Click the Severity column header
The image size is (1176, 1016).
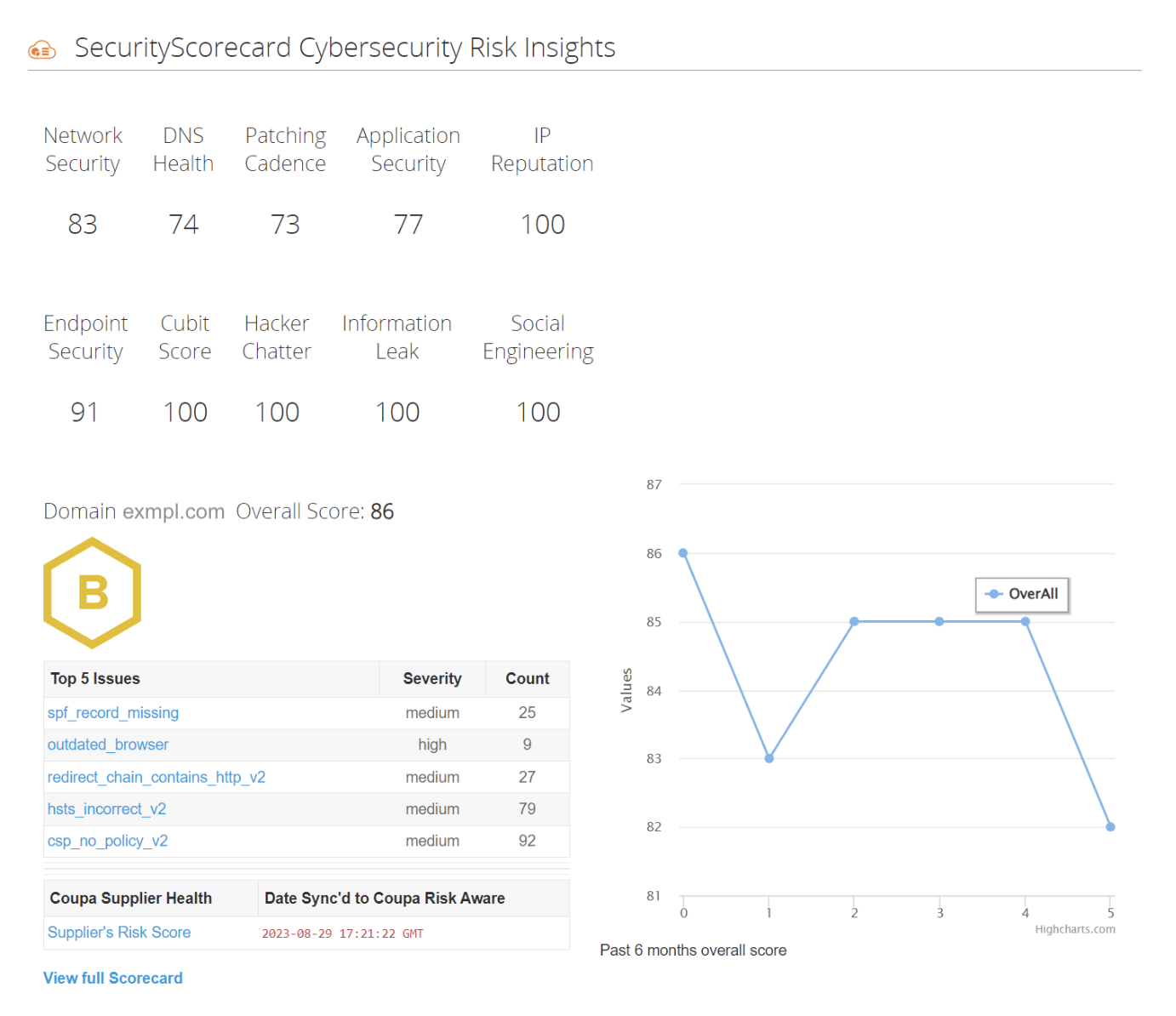tap(432, 679)
